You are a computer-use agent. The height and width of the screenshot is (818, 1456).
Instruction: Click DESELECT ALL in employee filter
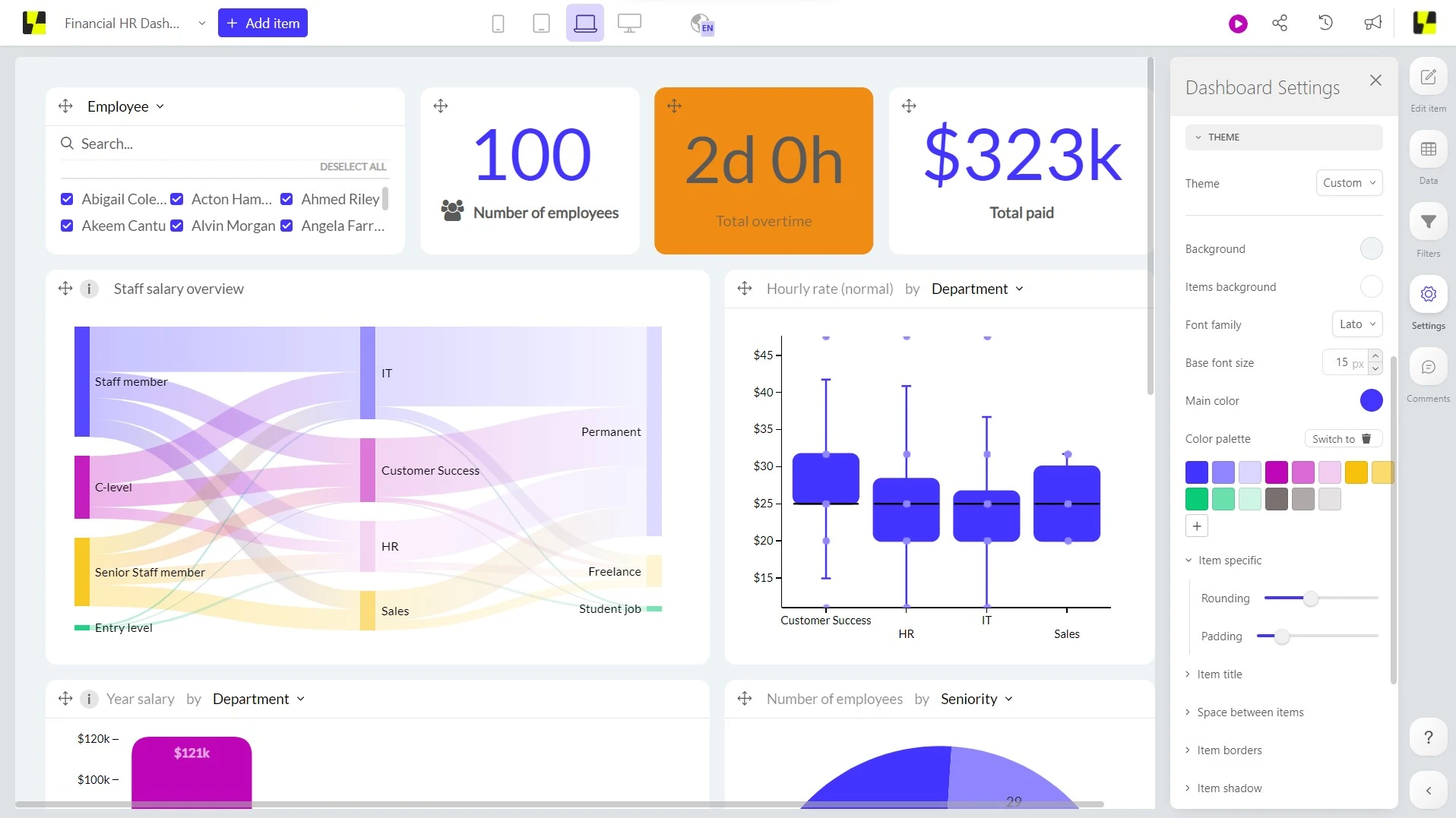click(353, 167)
